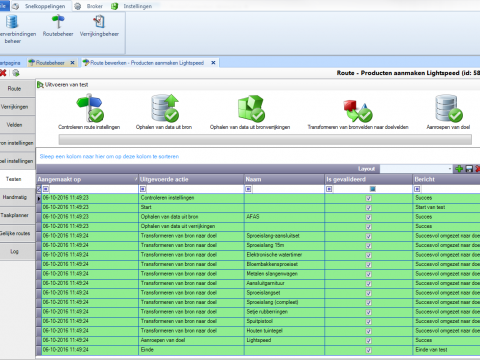The width and height of the screenshot is (480, 360).
Task: Click the Naam column header
Action: 285,179
